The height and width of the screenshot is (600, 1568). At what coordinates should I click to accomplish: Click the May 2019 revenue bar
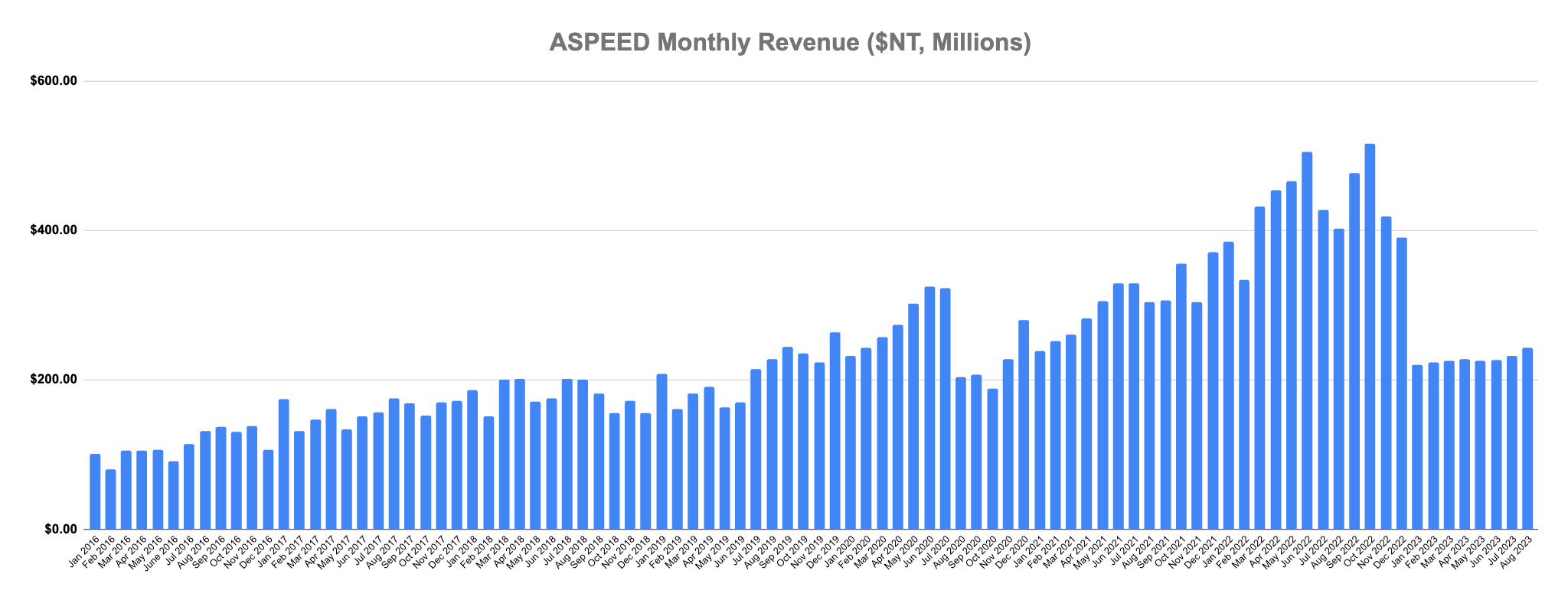click(724, 468)
